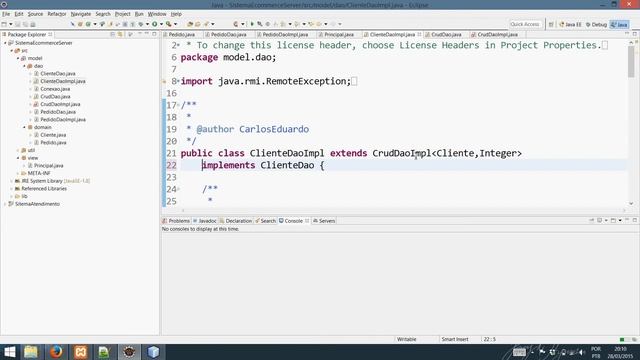Expand the SistemaAtendimento project node
Viewport: 640px width, 360px height.
click(x=5, y=204)
